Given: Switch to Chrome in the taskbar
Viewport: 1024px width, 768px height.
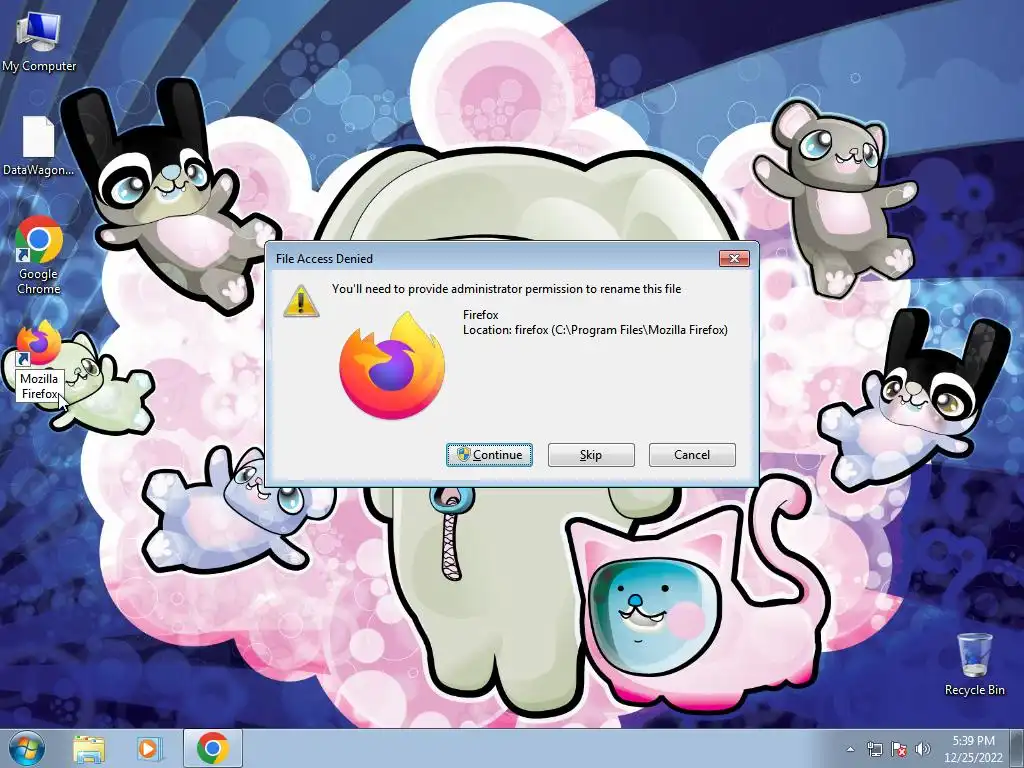Looking at the screenshot, I should [x=212, y=748].
